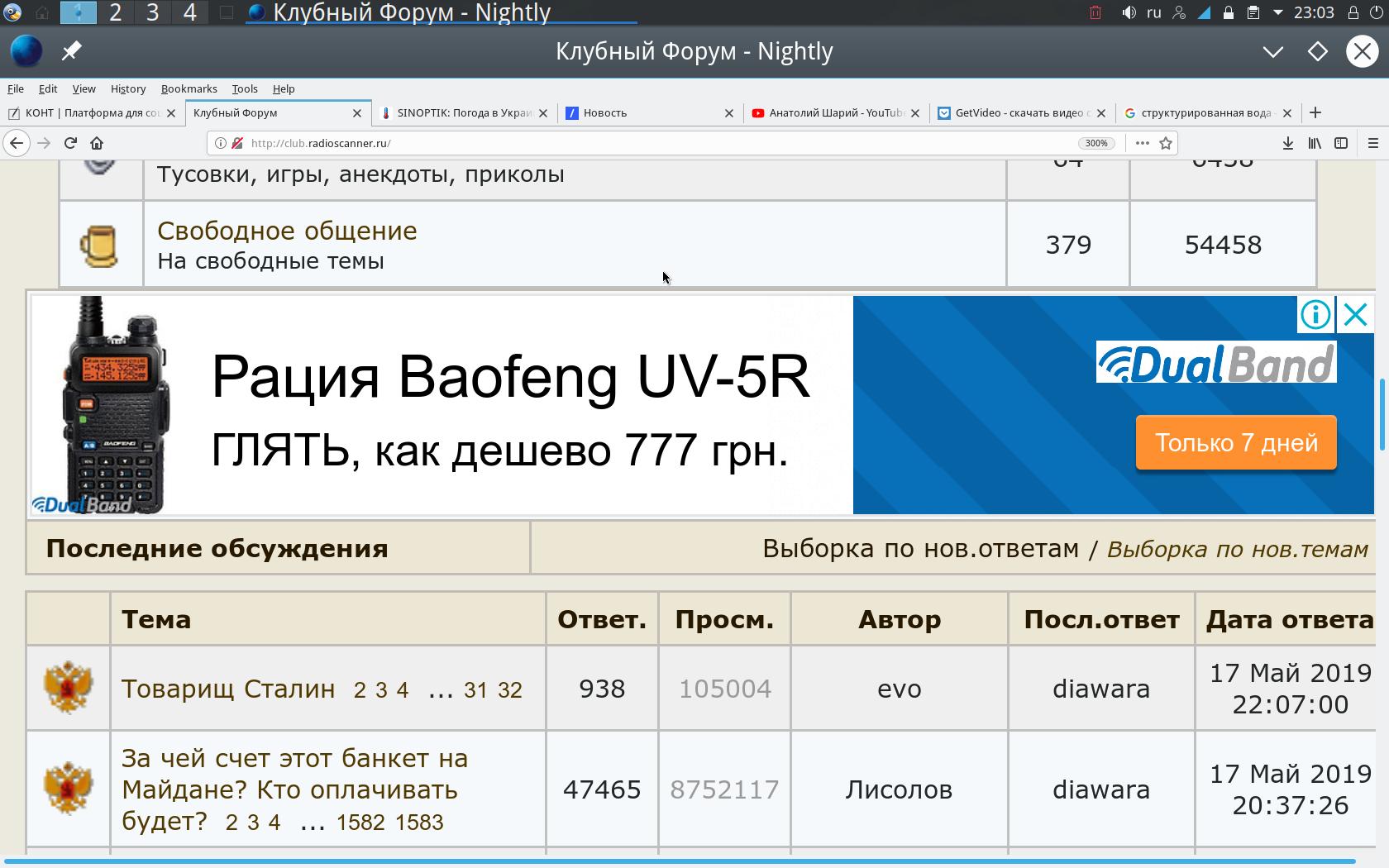The height and width of the screenshot is (868, 1389).
Task: Switch to the Новость tab
Action: click(649, 112)
